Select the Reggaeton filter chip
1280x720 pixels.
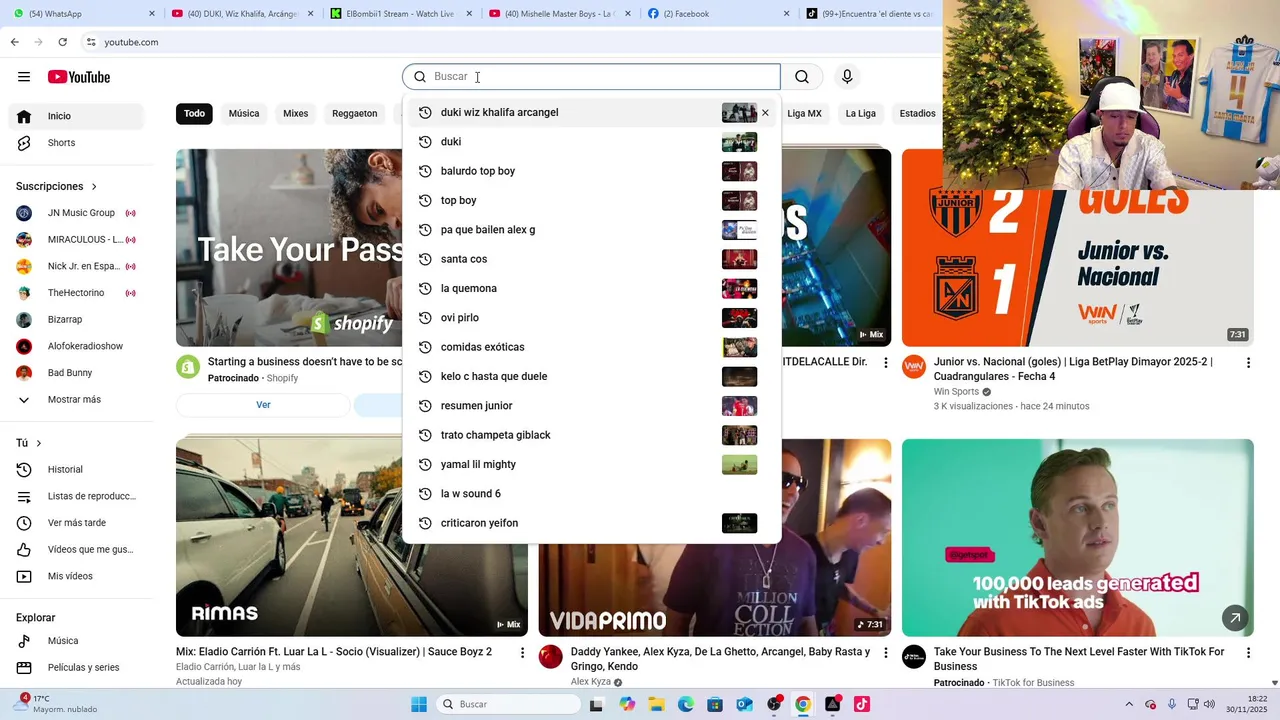click(x=355, y=114)
